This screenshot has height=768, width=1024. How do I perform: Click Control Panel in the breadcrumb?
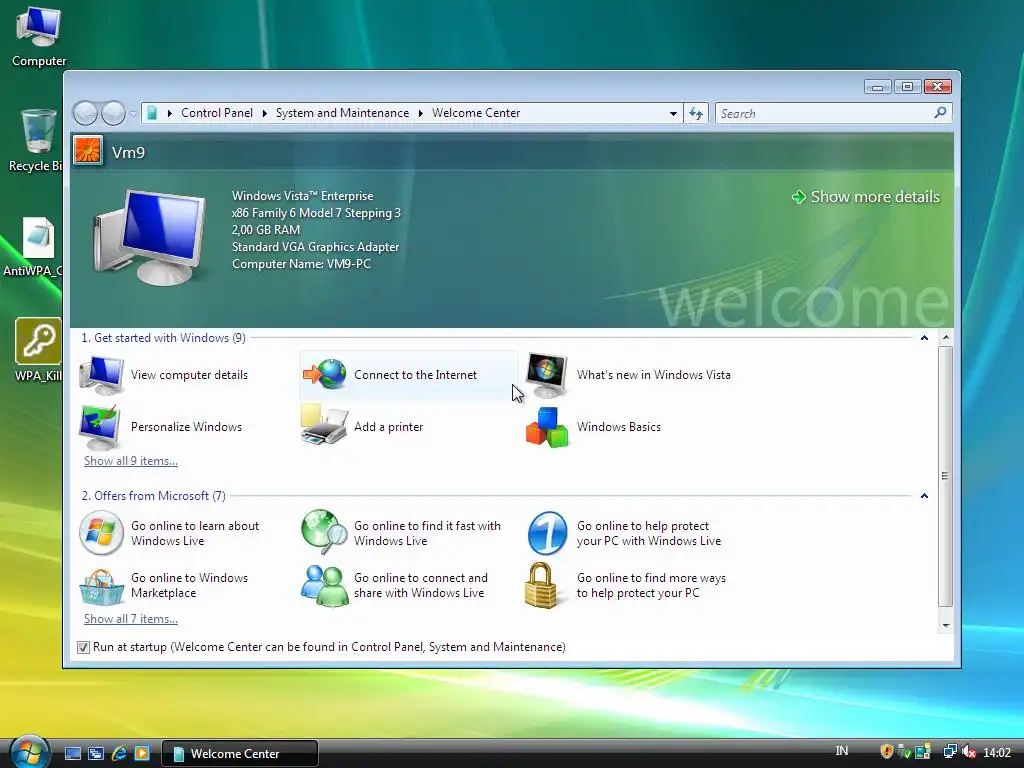pos(217,113)
